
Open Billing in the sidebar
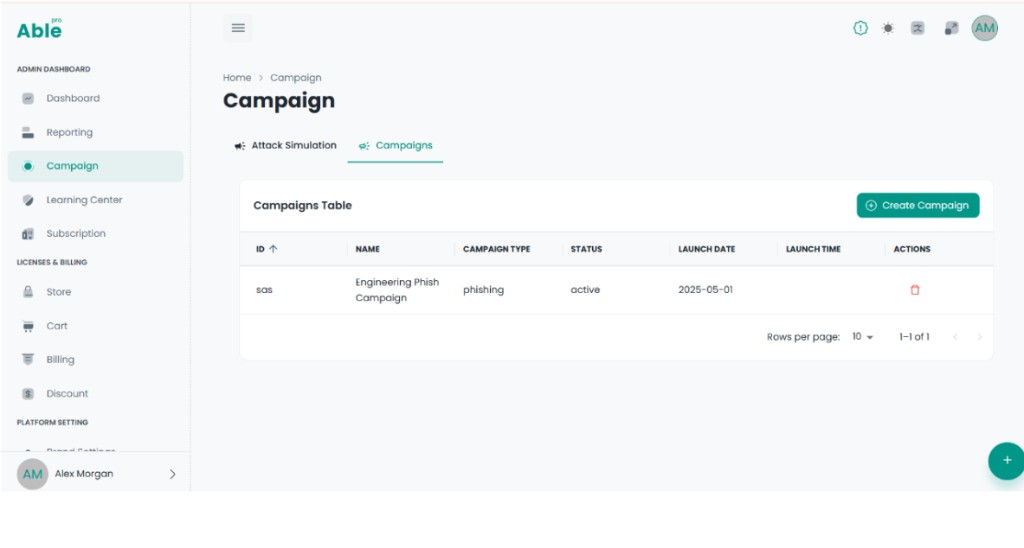click(95, 359)
